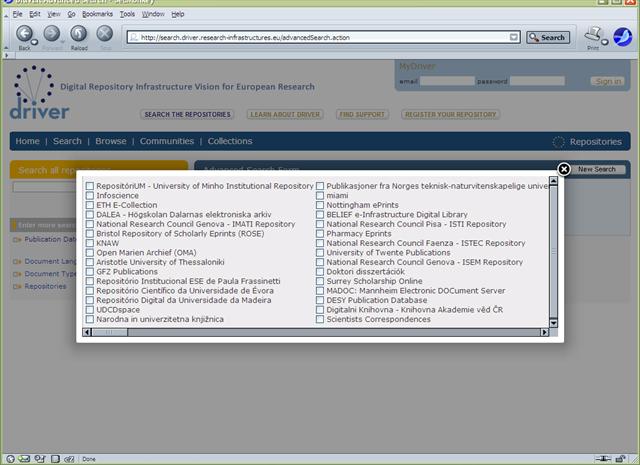Reload the current page
The image size is (640, 465).
coord(78,33)
